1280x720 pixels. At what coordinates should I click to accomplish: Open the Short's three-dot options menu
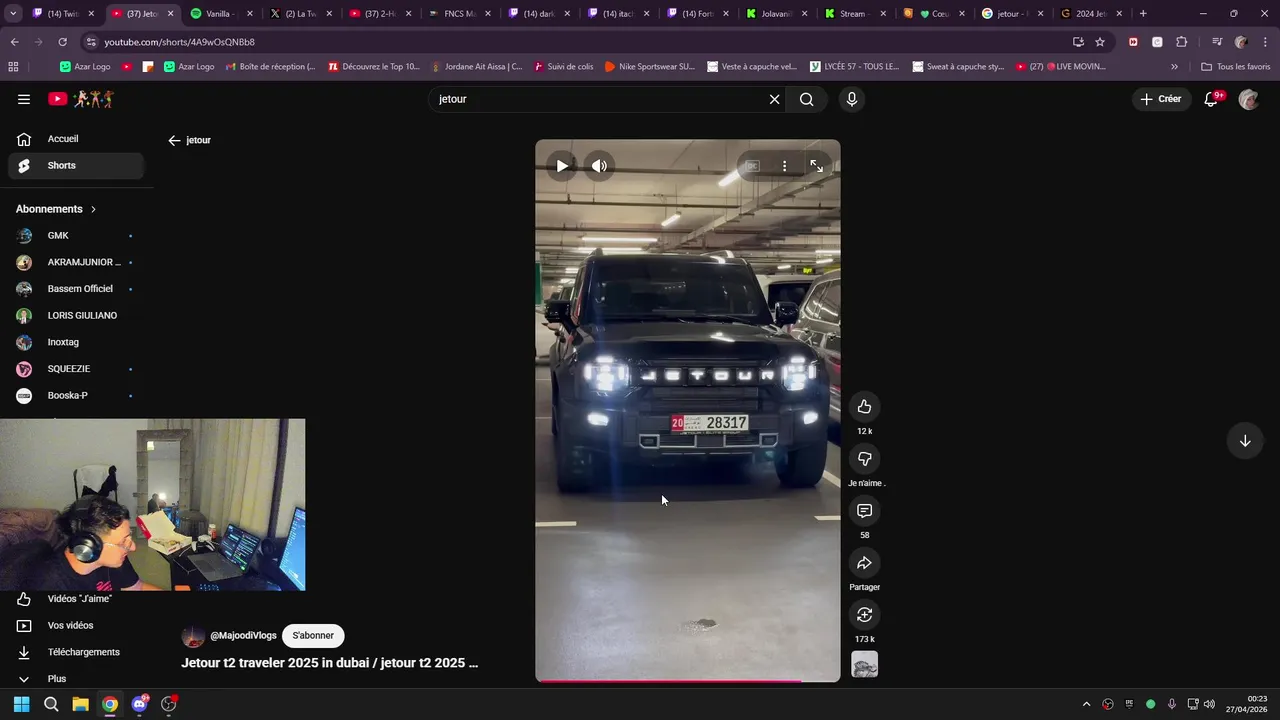click(x=784, y=166)
